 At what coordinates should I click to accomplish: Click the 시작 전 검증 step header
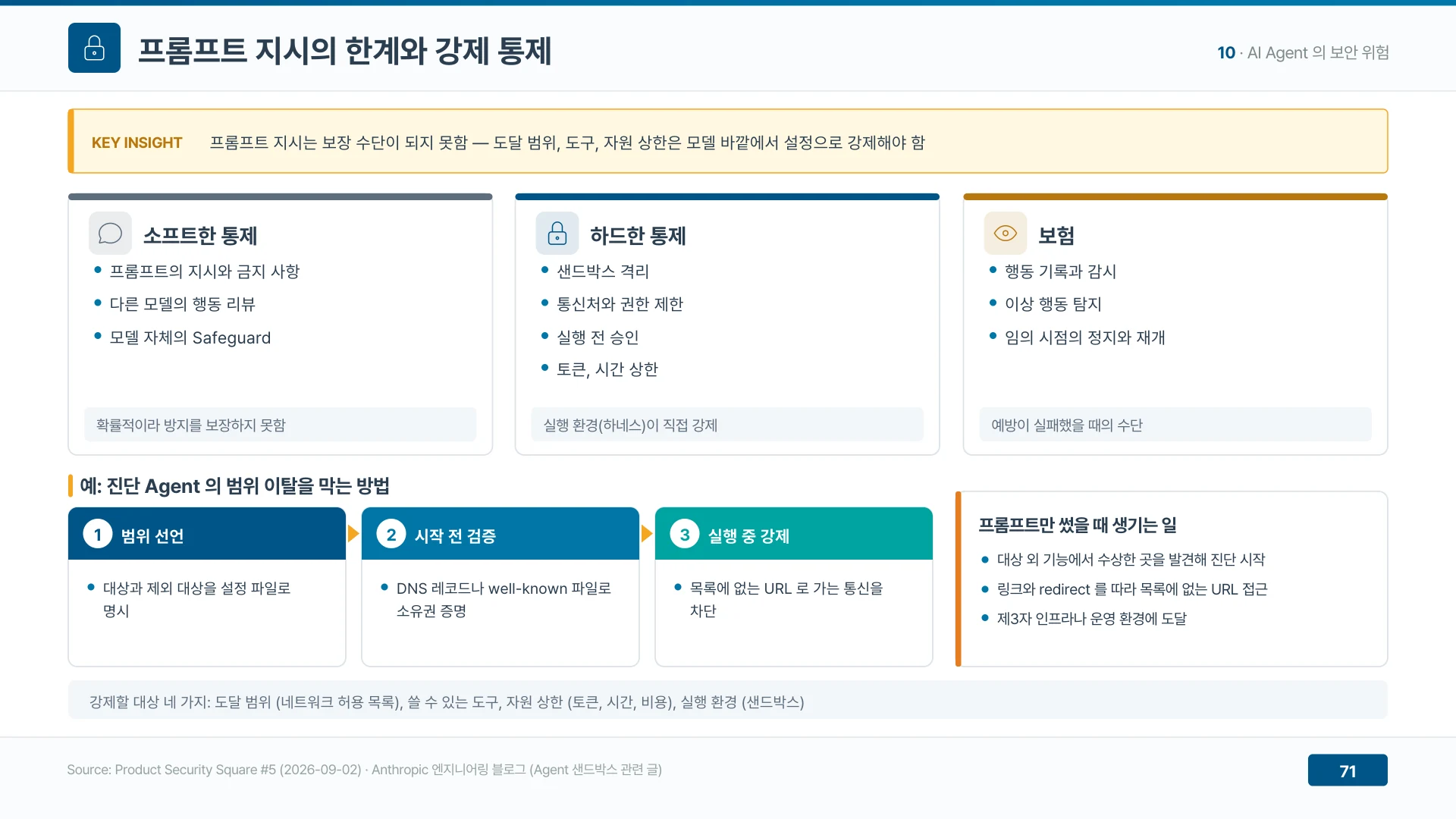[500, 534]
